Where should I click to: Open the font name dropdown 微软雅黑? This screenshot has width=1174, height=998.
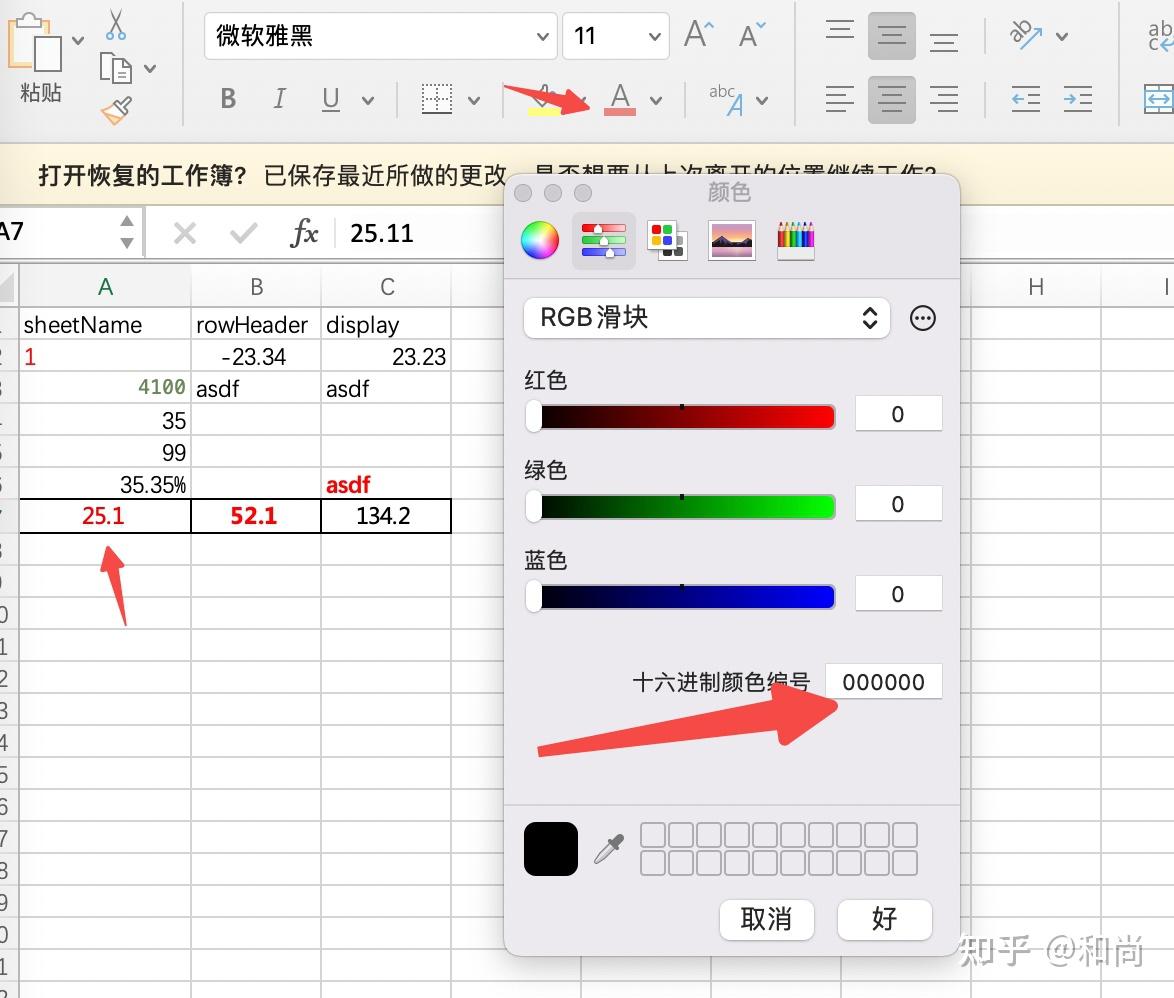(380, 35)
